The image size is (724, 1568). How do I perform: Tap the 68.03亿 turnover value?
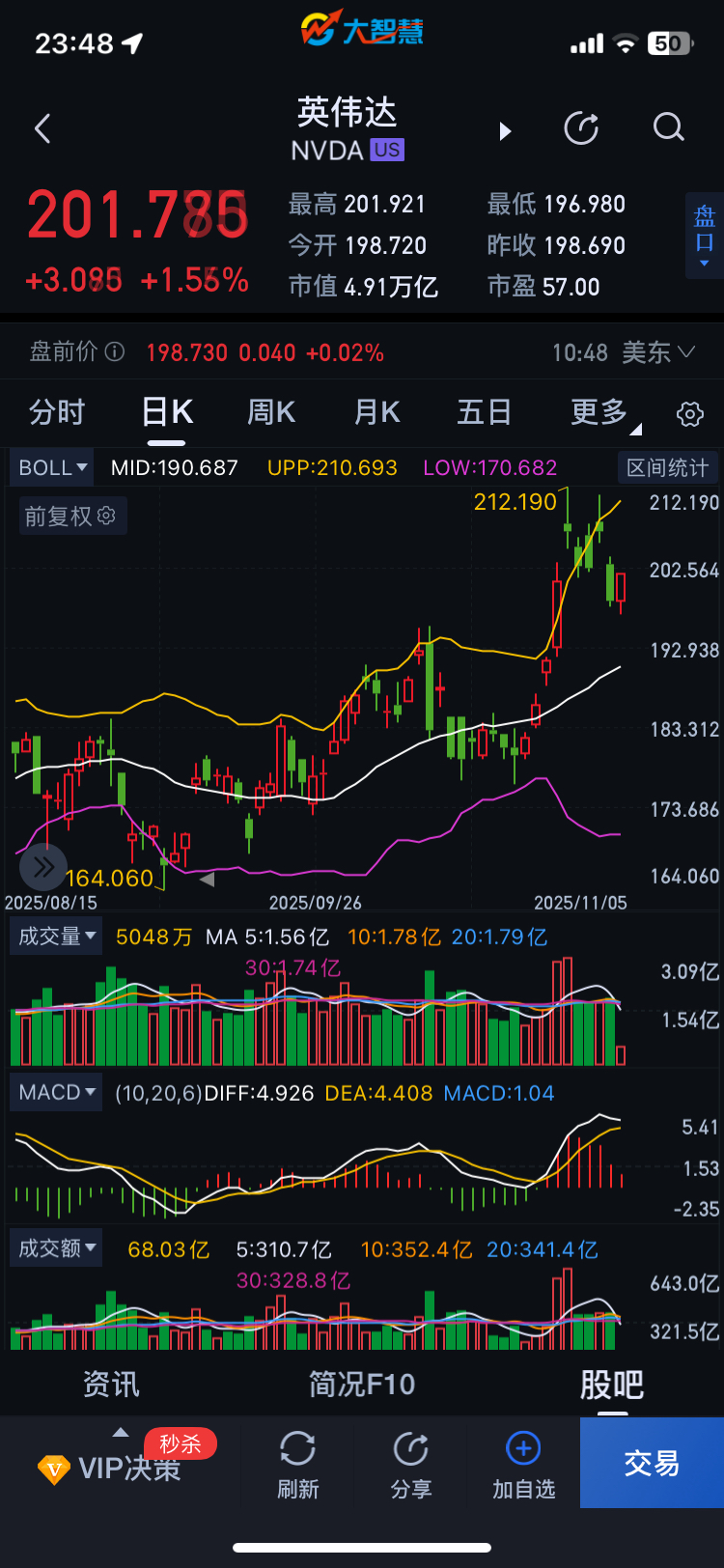[169, 1249]
